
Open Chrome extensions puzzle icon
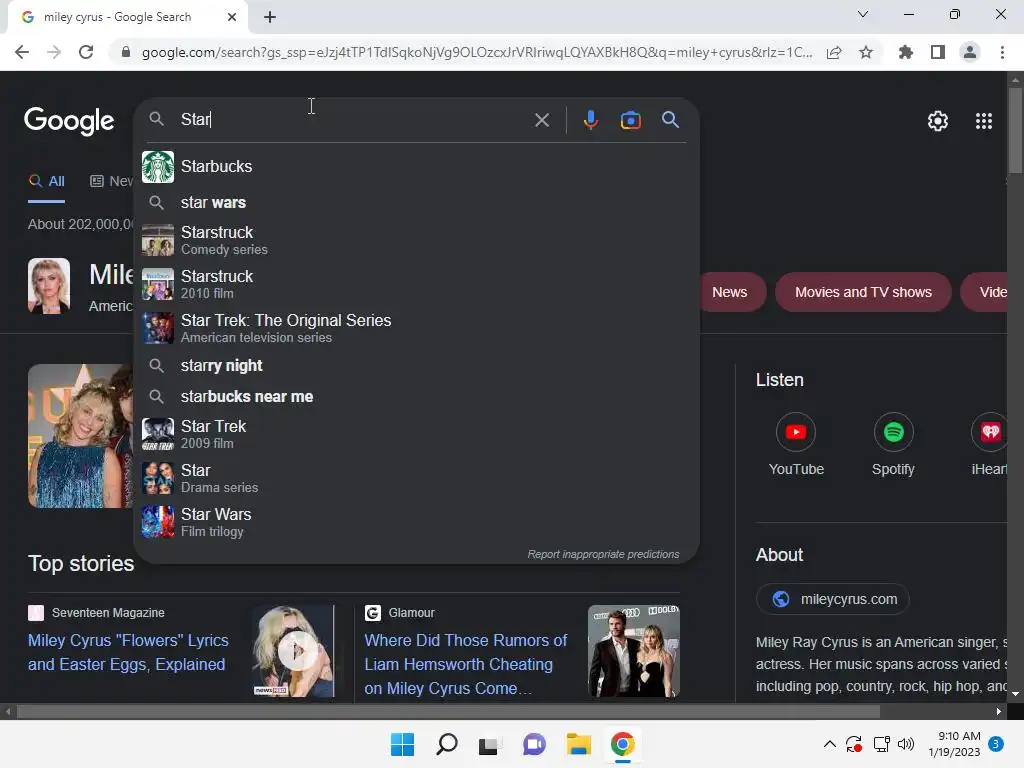[906, 52]
